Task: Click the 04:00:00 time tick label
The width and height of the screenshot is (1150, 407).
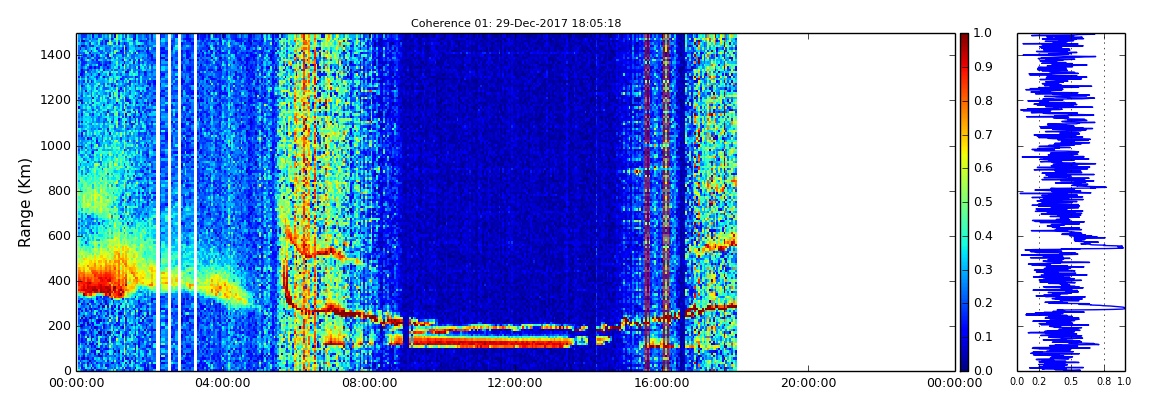Action: tap(224, 382)
